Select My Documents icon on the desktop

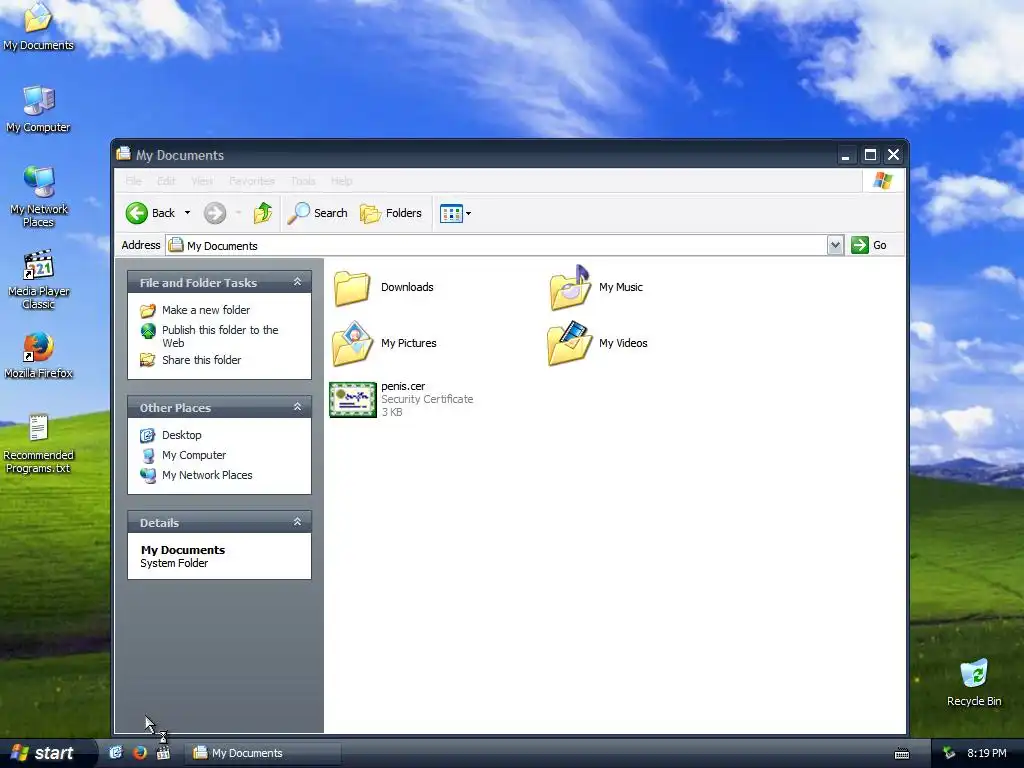39,26
